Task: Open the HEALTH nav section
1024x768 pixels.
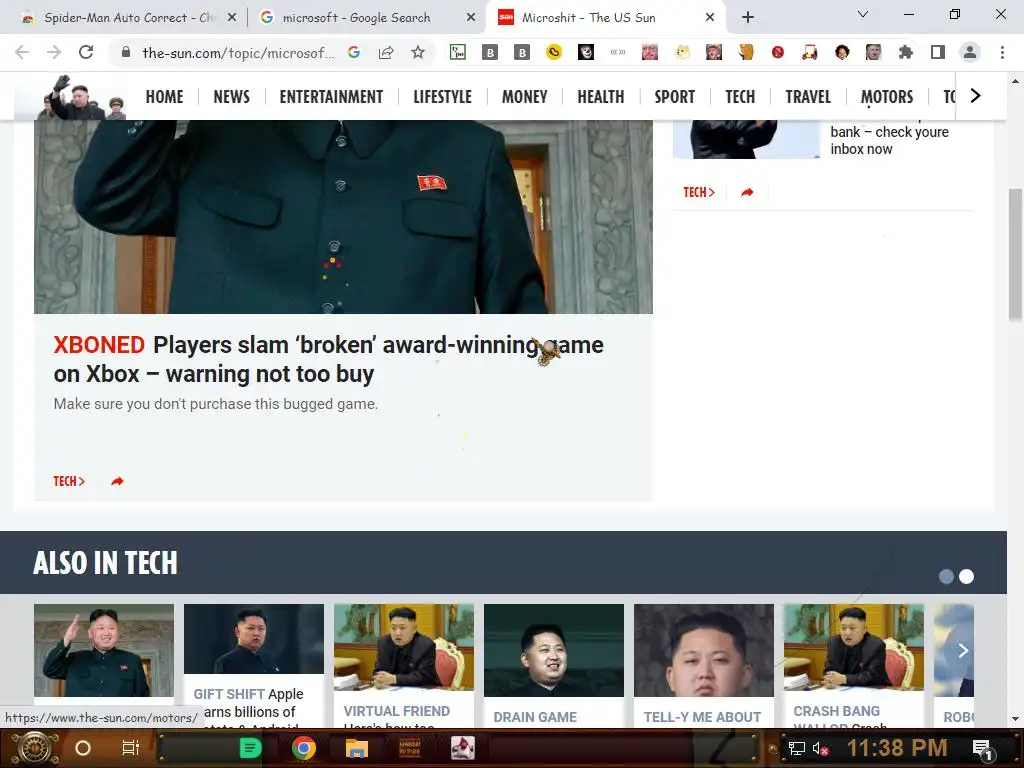Action: 601,97
